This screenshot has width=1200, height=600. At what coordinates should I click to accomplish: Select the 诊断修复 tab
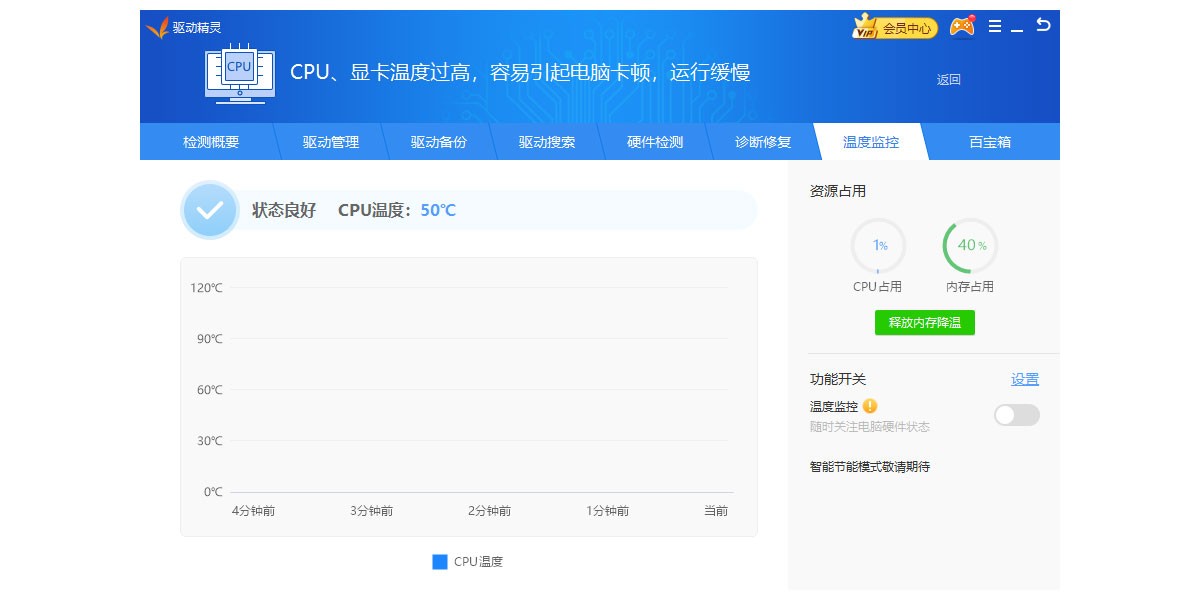coord(763,142)
